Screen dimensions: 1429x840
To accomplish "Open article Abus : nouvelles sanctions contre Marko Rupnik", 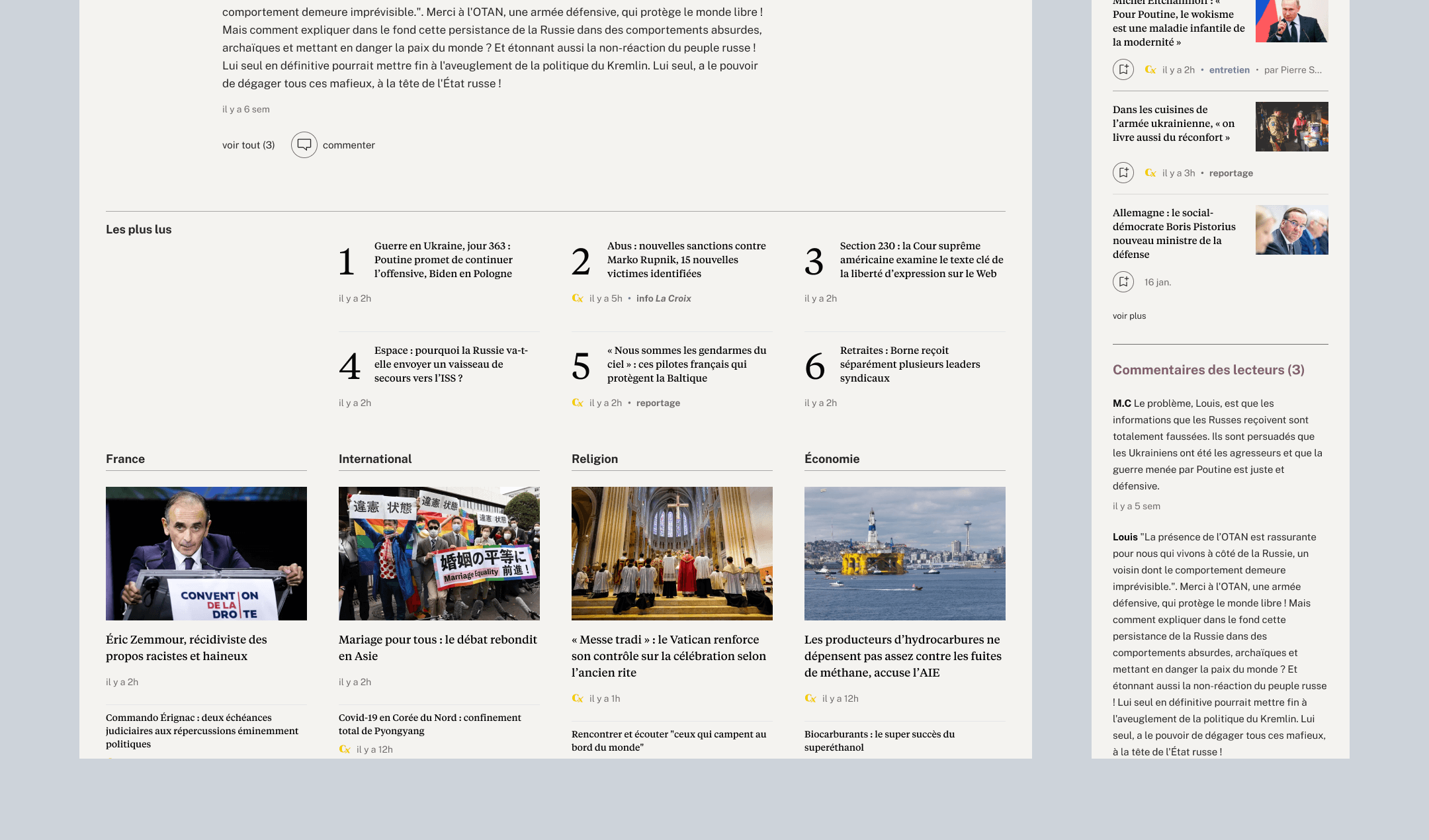I will 687,260.
